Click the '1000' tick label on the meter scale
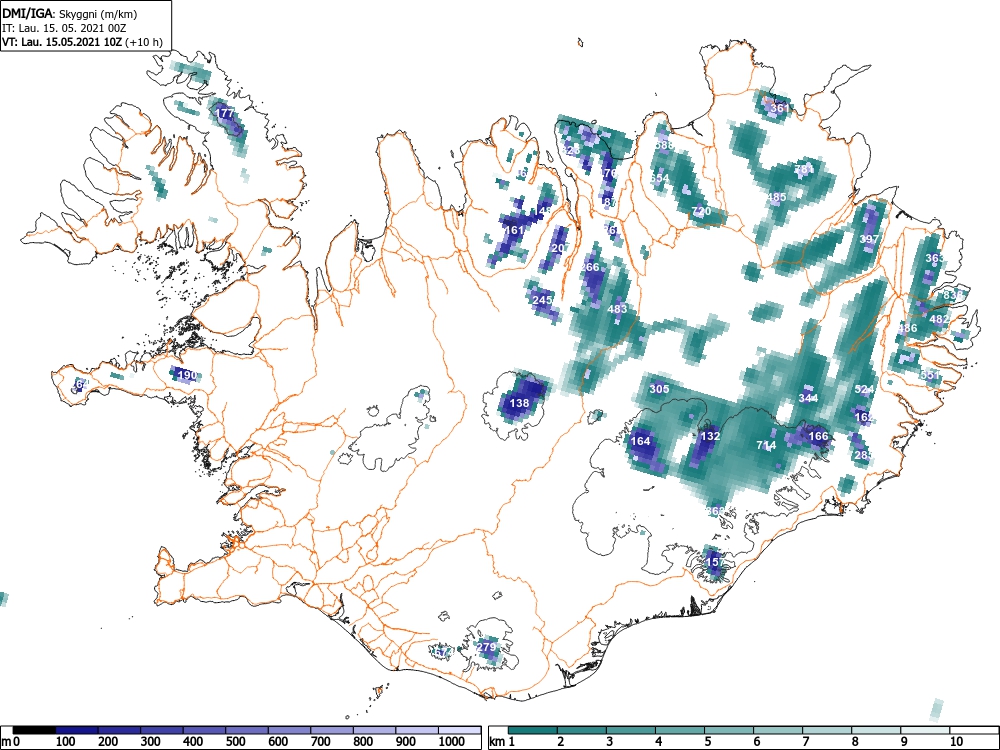The width and height of the screenshot is (1000, 750). pos(453,742)
